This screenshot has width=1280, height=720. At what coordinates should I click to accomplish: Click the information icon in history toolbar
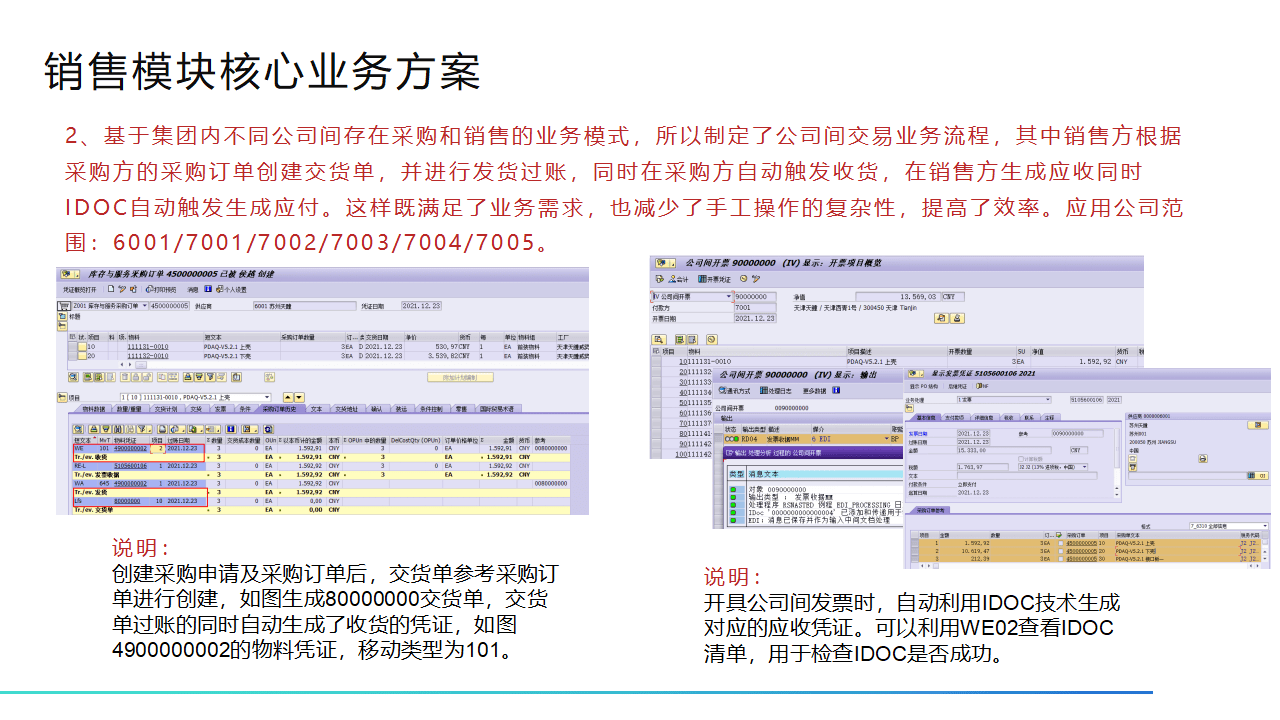(x=231, y=429)
